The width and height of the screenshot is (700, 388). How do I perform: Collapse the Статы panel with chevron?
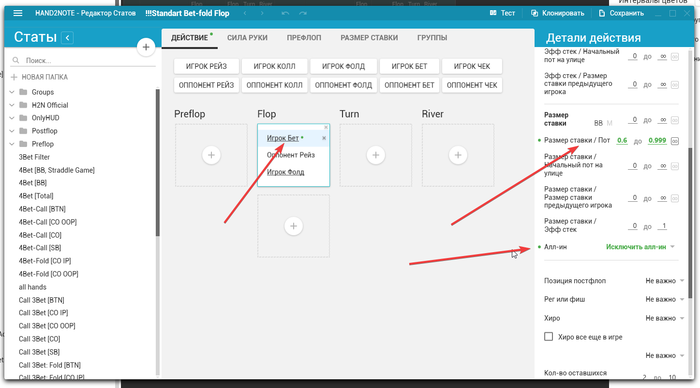point(67,38)
